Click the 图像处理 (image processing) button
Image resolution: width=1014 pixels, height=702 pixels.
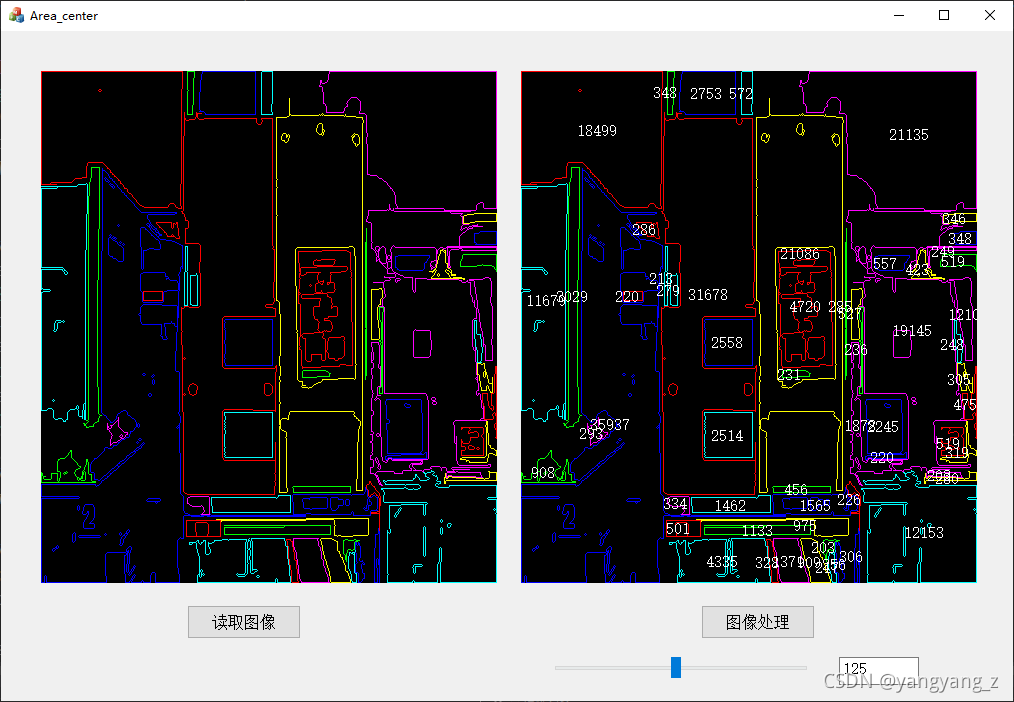pyautogui.click(x=757, y=622)
